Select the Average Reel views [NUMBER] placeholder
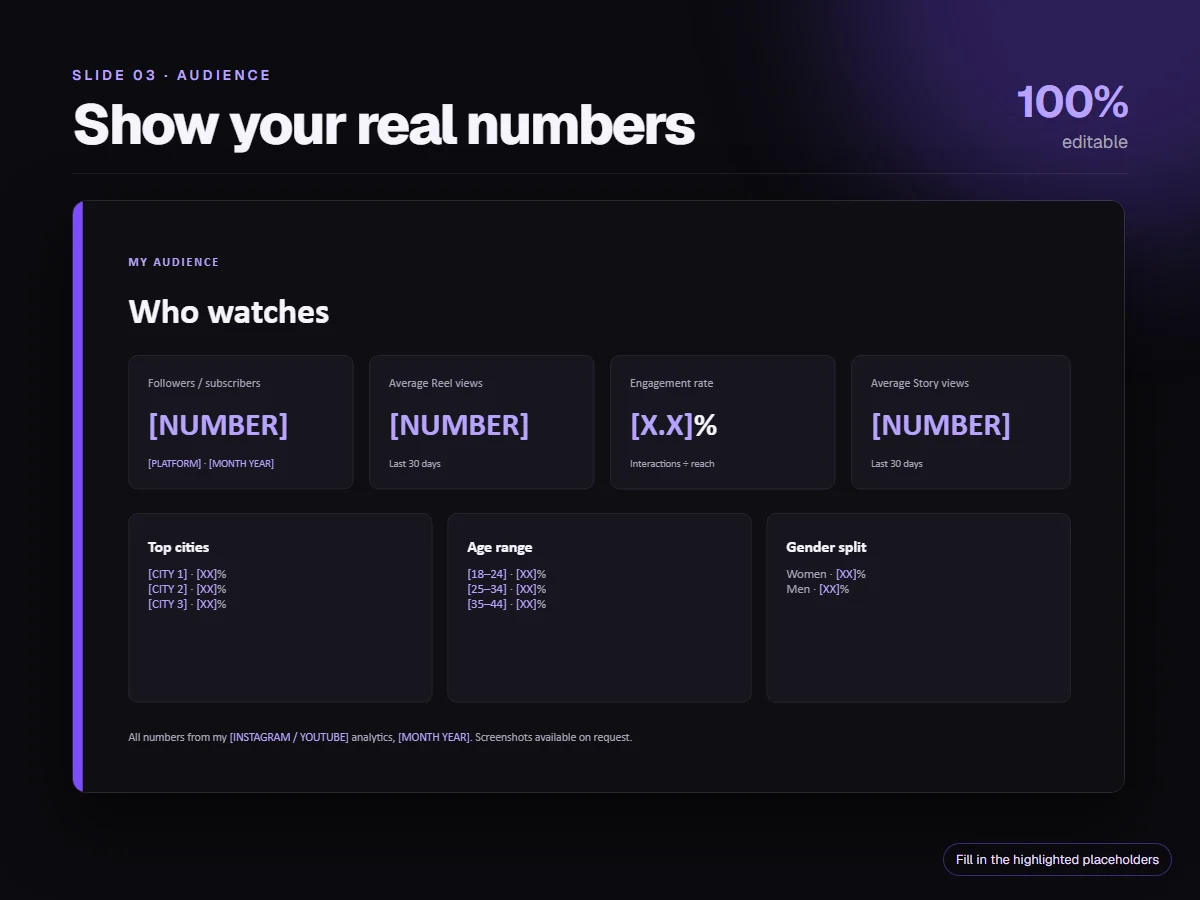This screenshot has width=1200, height=900. click(x=459, y=425)
